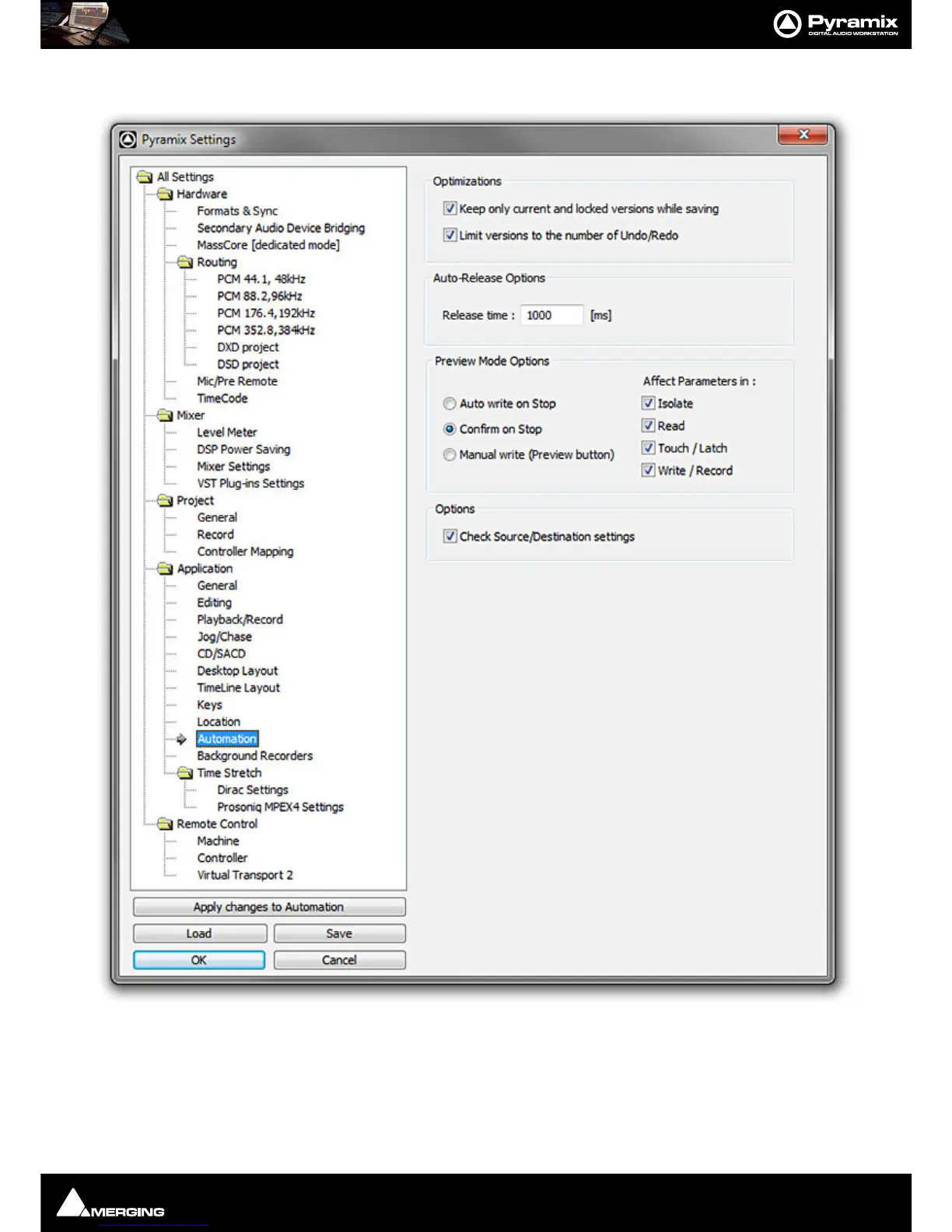Open Editing settings
This screenshot has width=952, height=1232.
(215, 603)
